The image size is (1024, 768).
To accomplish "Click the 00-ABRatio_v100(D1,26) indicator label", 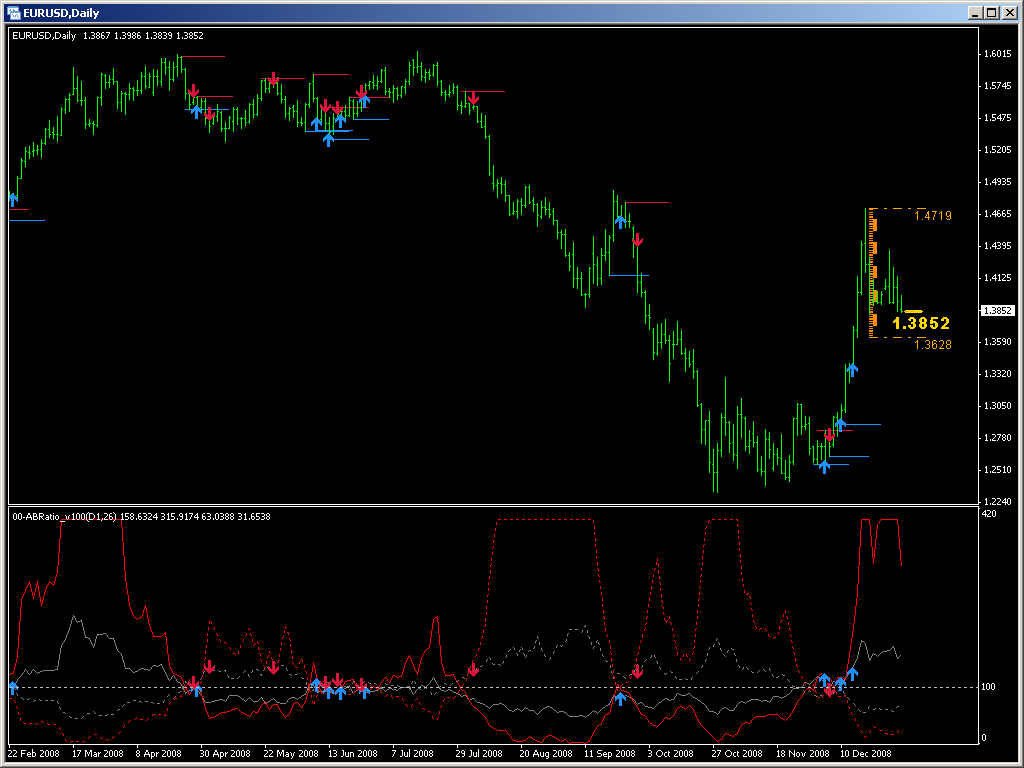I will click(x=64, y=517).
